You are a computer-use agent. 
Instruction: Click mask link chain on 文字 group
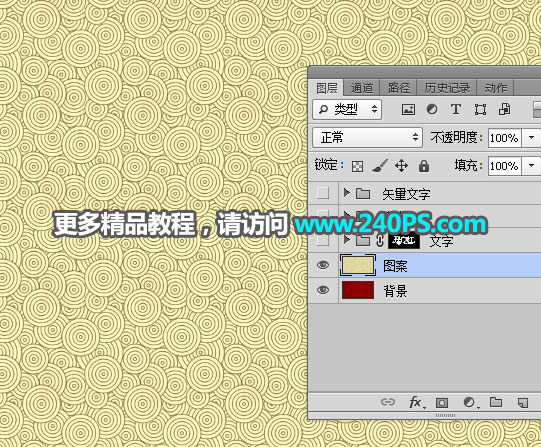click(x=380, y=240)
